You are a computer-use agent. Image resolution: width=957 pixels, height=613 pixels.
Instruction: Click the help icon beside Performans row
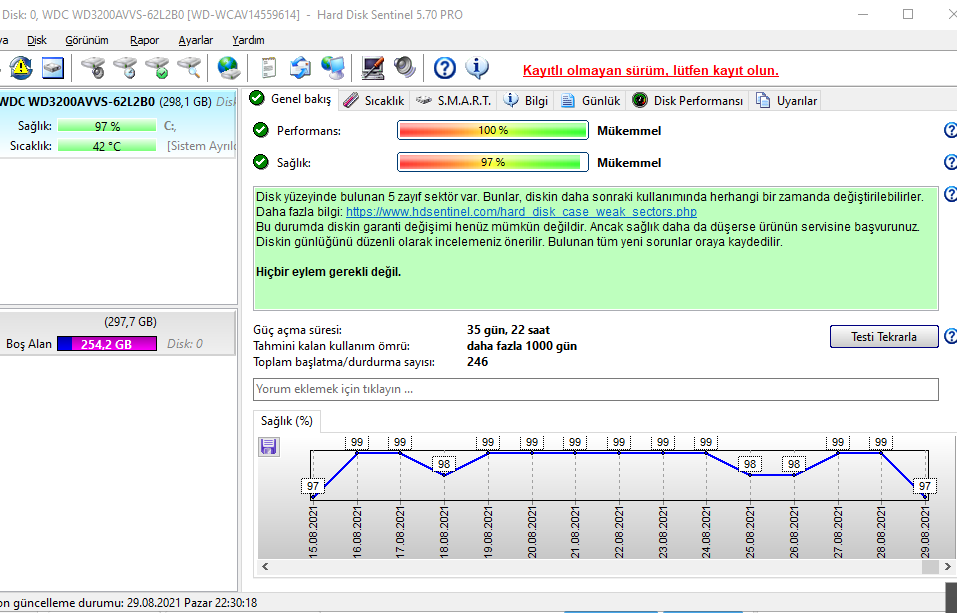click(x=950, y=130)
